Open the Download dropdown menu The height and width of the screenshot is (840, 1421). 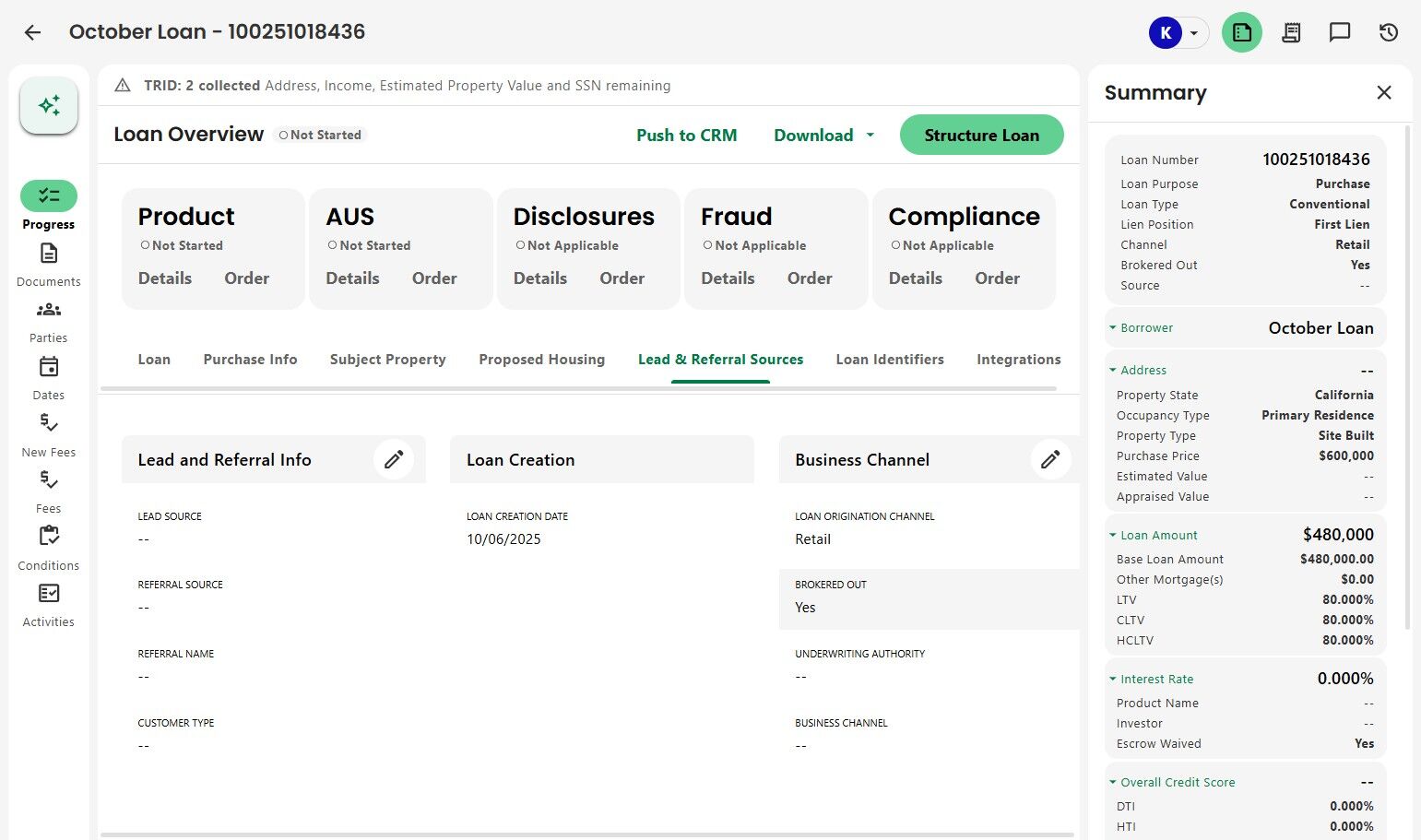[824, 135]
